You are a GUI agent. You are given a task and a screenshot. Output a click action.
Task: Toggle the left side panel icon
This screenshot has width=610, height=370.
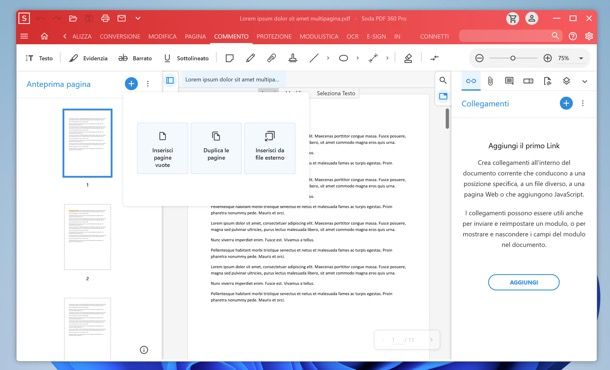[x=170, y=80]
